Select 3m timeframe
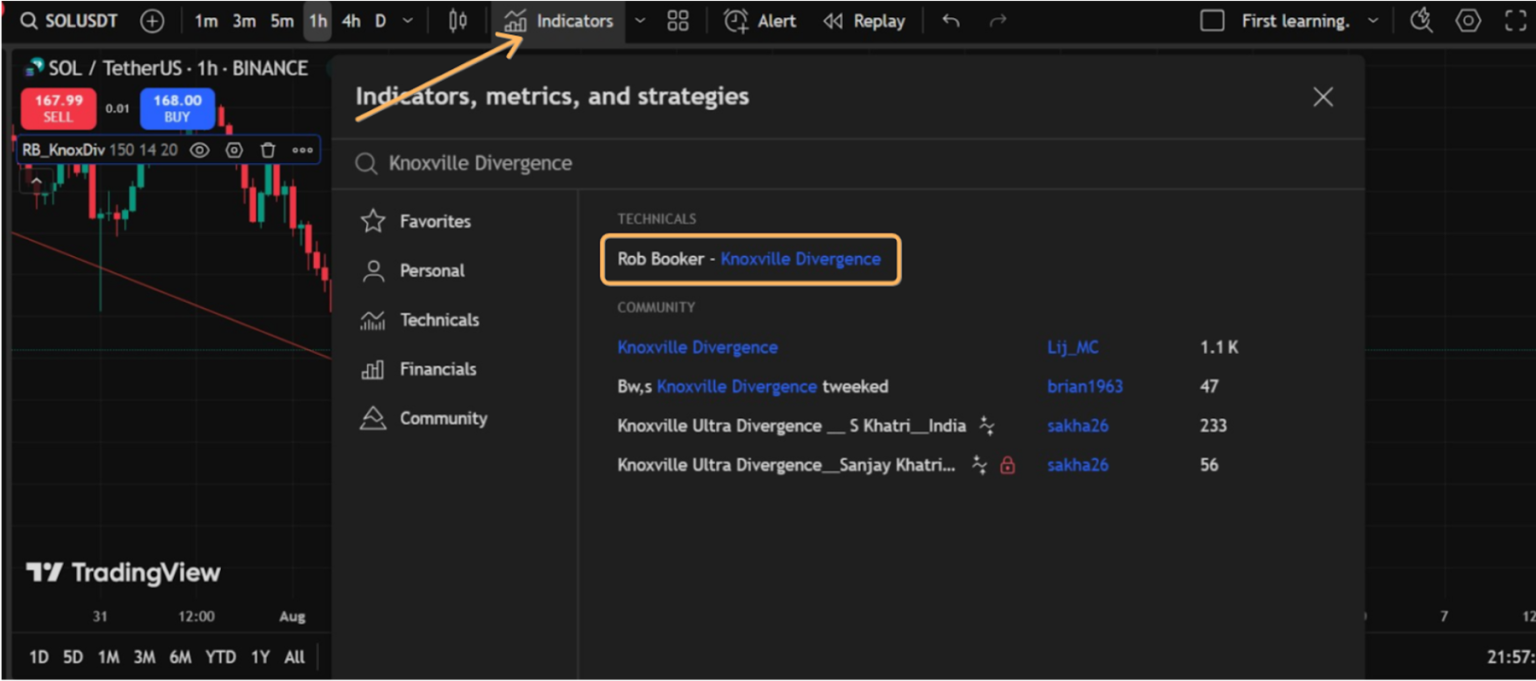The height and width of the screenshot is (681, 1536). pyautogui.click(x=244, y=21)
